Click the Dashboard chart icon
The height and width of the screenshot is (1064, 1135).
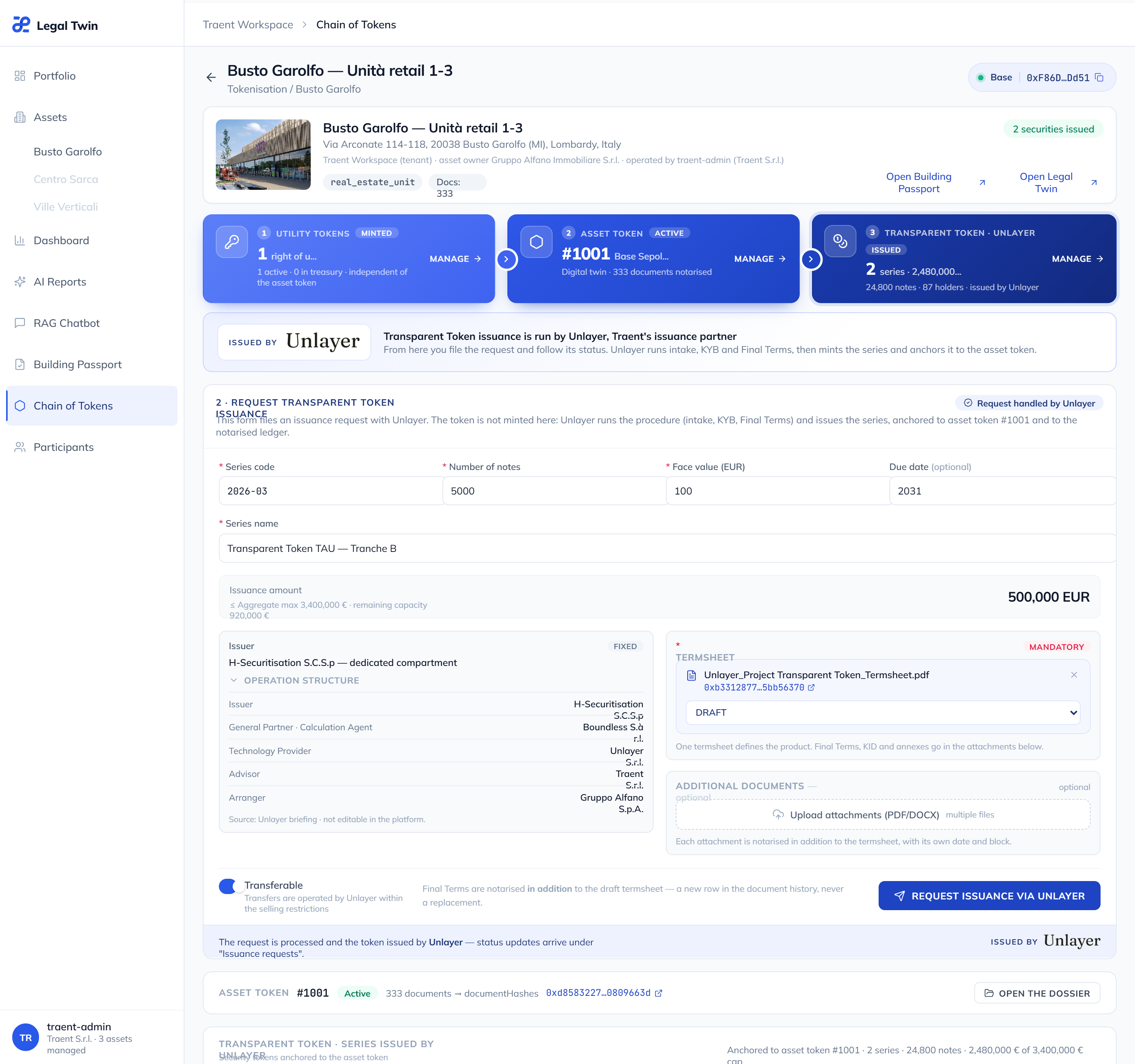tap(20, 240)
